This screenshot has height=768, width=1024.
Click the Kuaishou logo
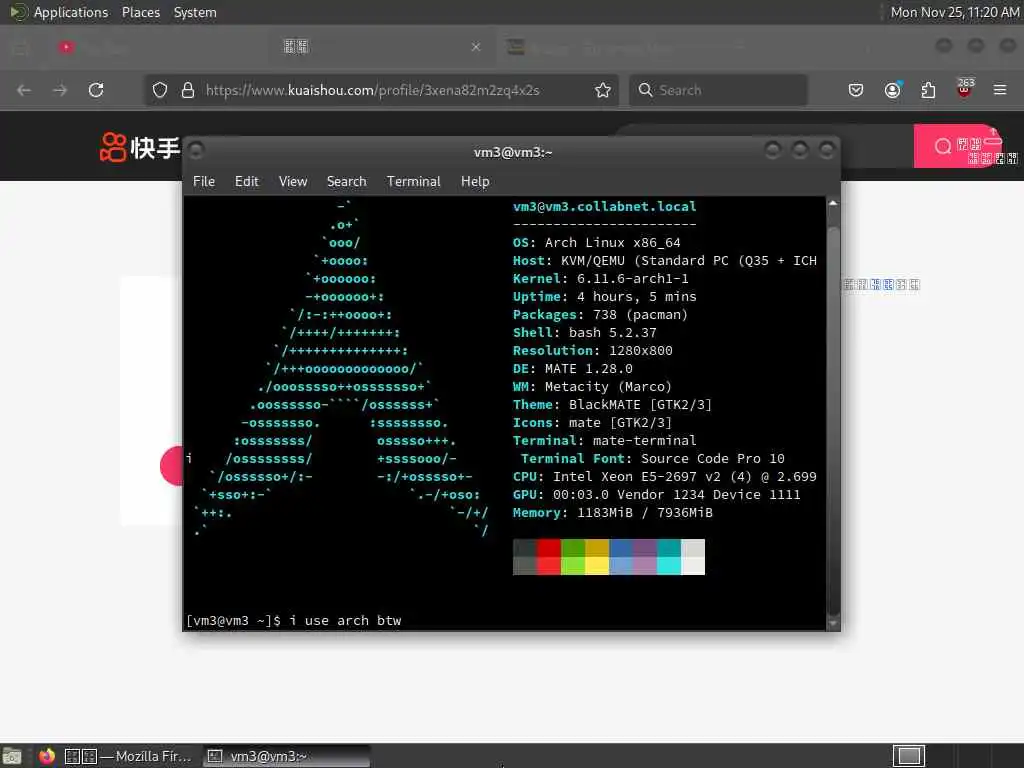pyautogui.click(x=139, y=147)
